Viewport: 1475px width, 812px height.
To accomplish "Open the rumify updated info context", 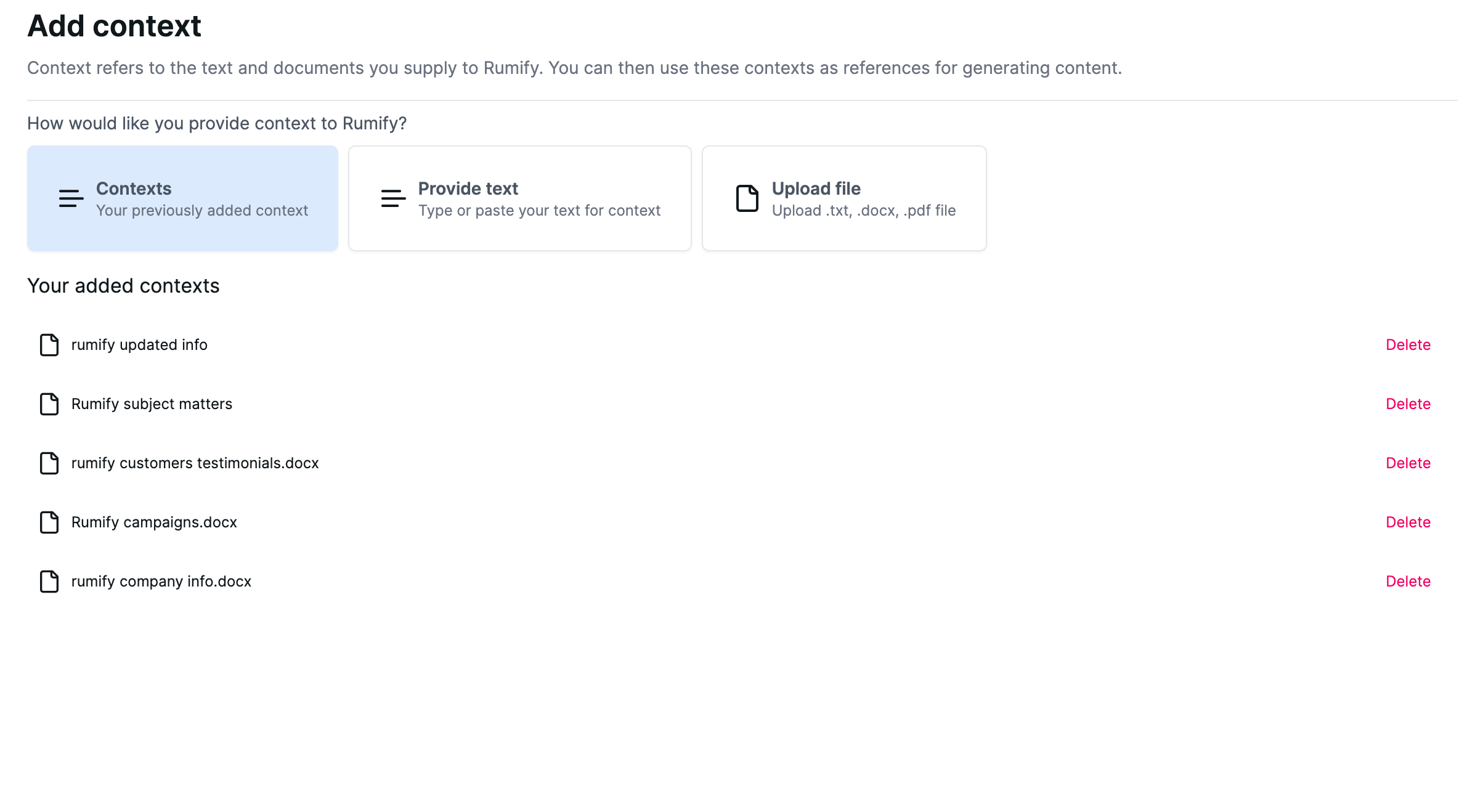I will click(139, 345).
